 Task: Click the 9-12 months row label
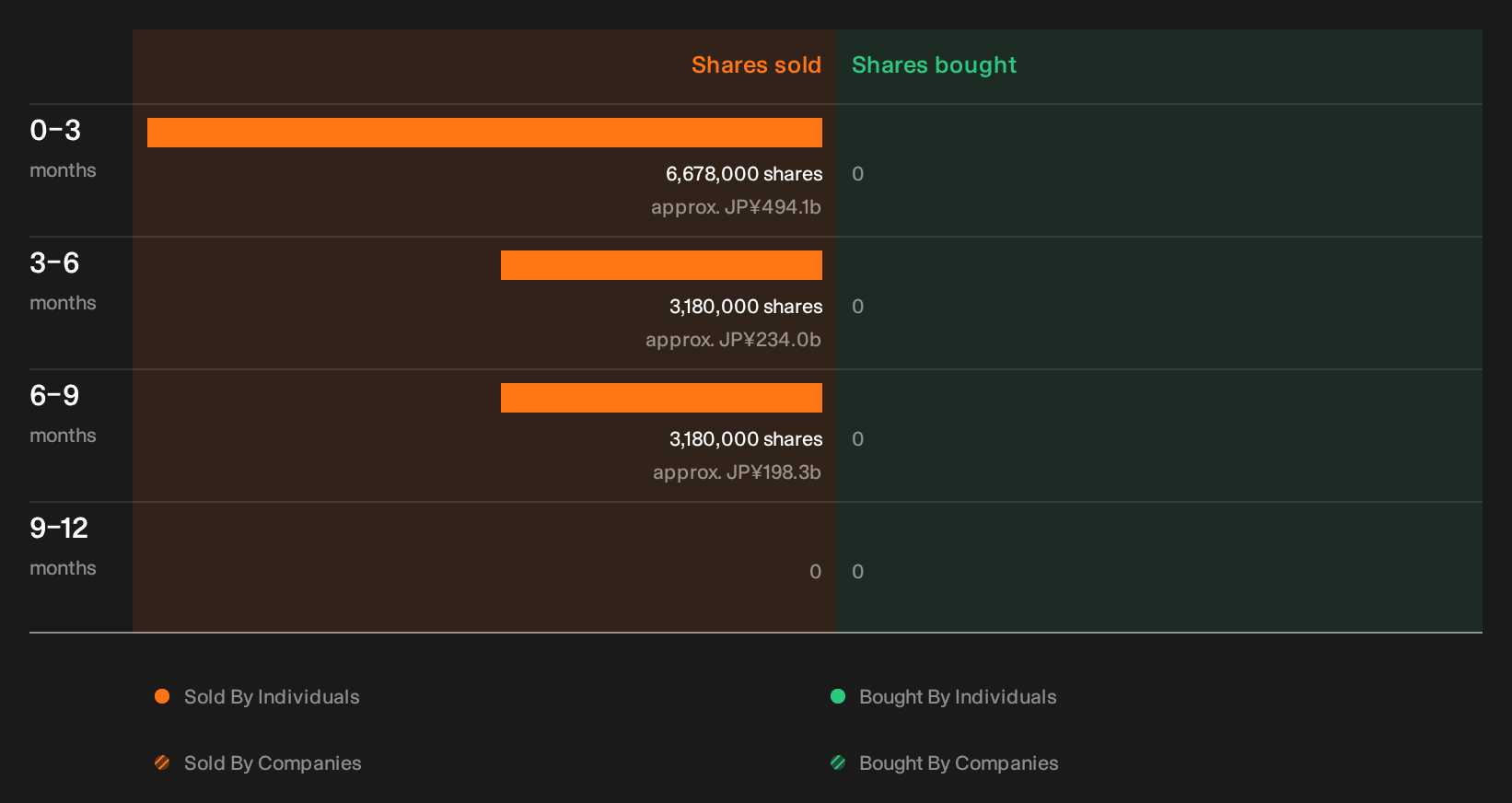[x=63, y=546]
